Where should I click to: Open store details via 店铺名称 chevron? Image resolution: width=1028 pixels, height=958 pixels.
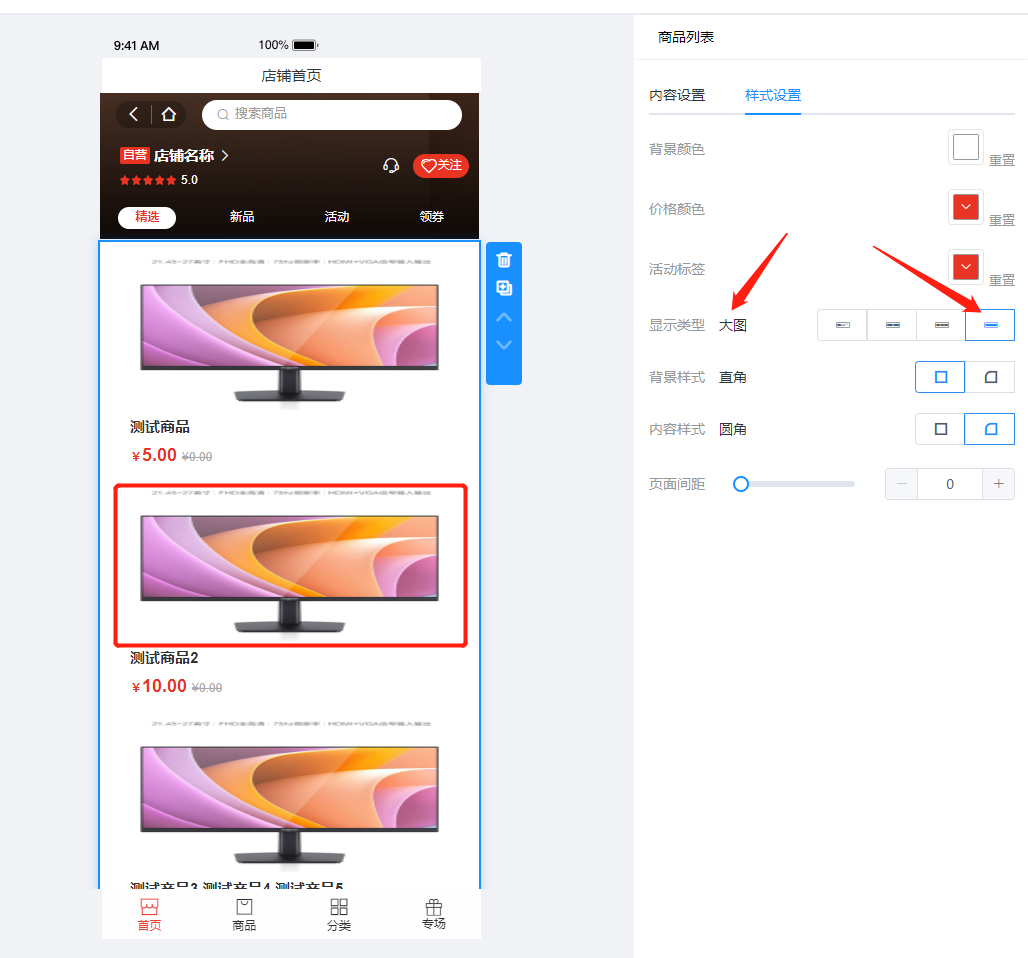click(224, 155)
